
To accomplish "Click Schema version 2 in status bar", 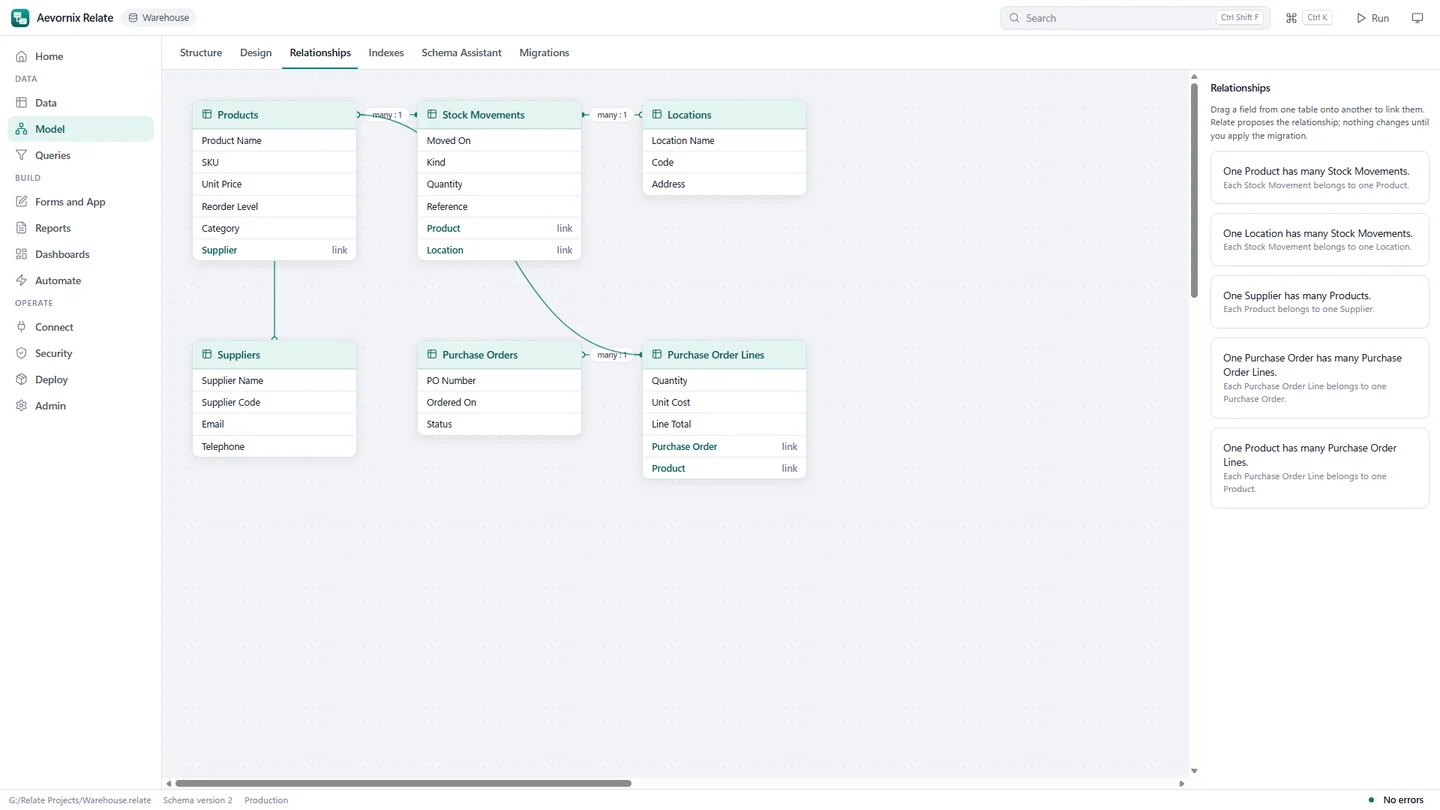I will click(x=197, y=800).
